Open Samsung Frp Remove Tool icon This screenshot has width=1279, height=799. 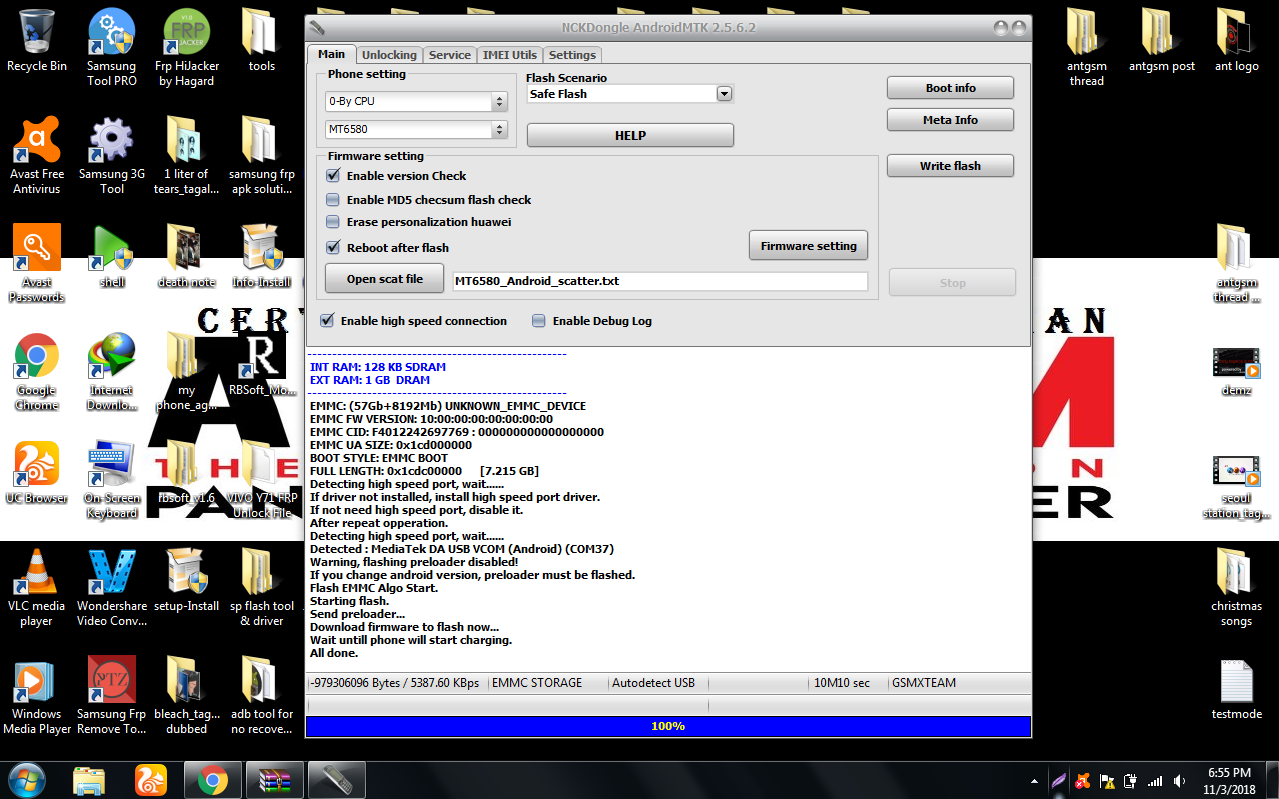[111, 696]
